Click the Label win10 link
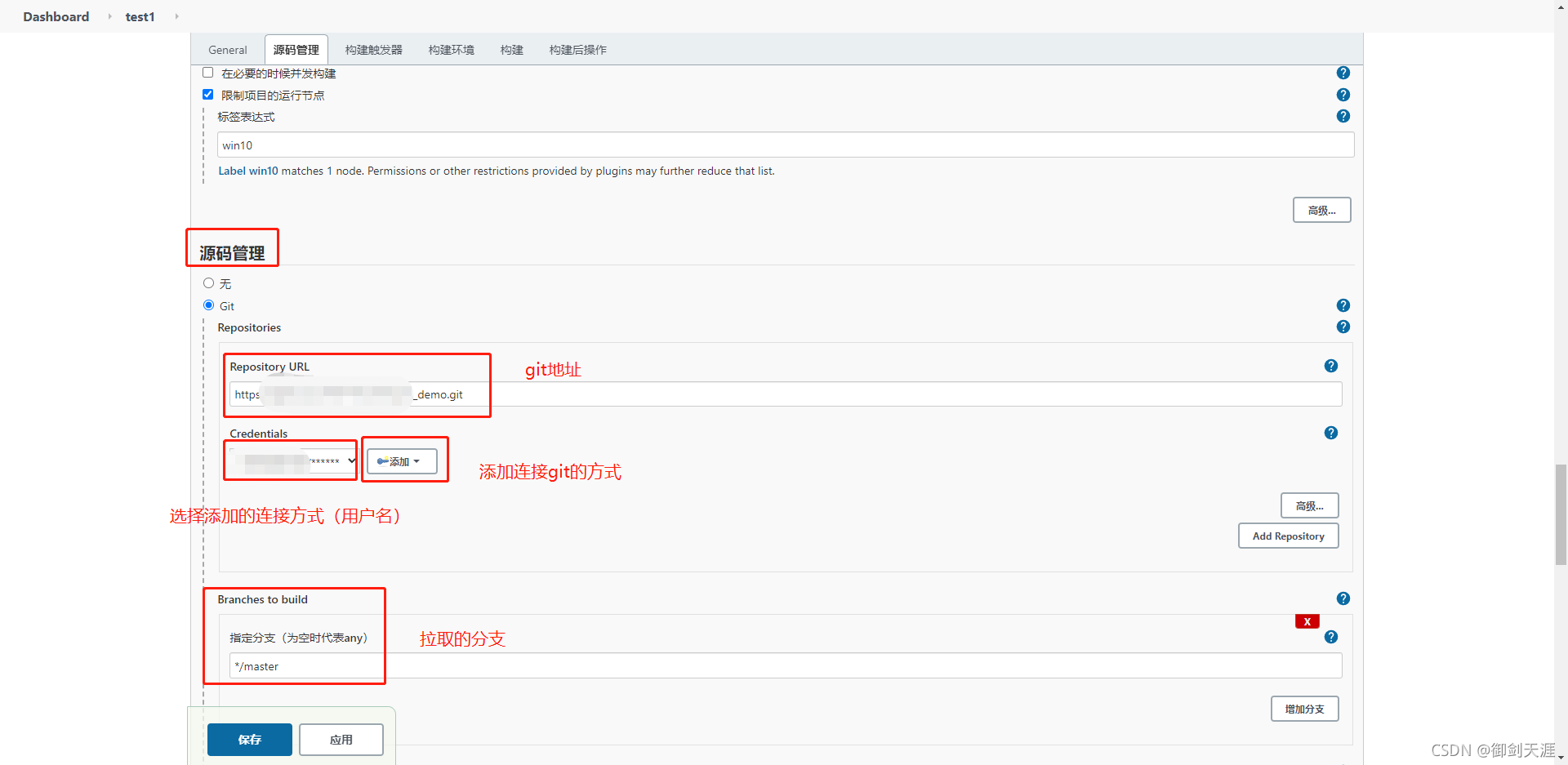 tap(247, 171)
